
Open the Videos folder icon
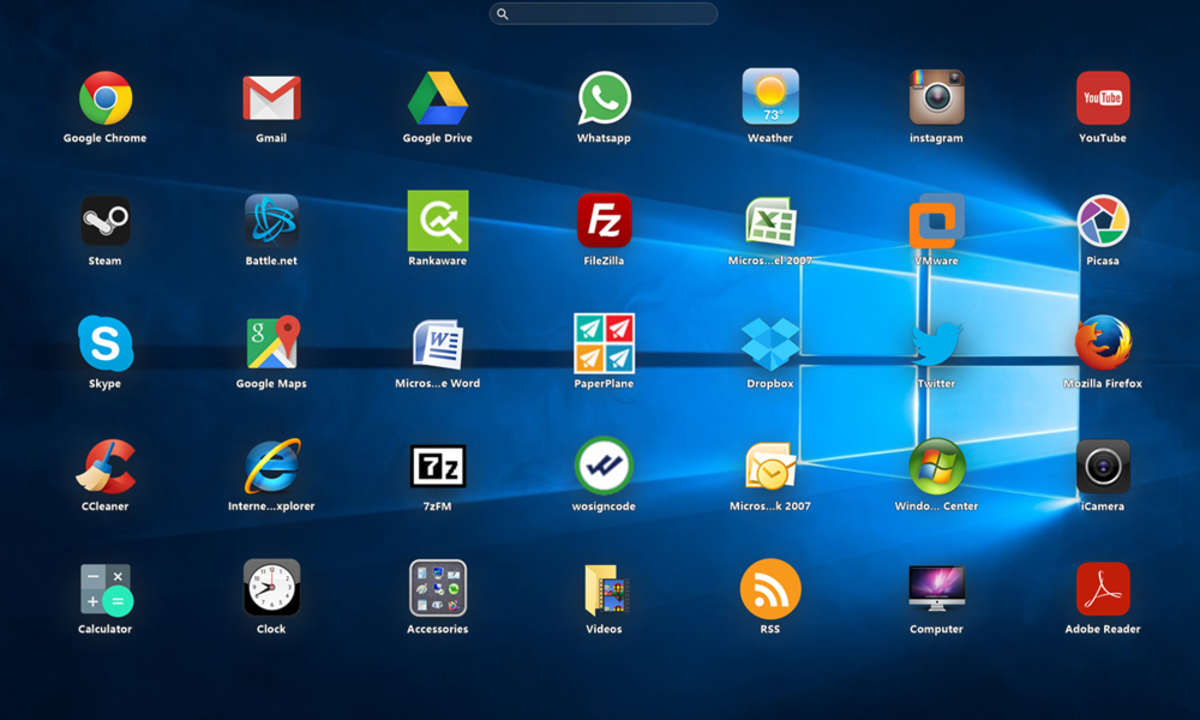tap(604, 589)
